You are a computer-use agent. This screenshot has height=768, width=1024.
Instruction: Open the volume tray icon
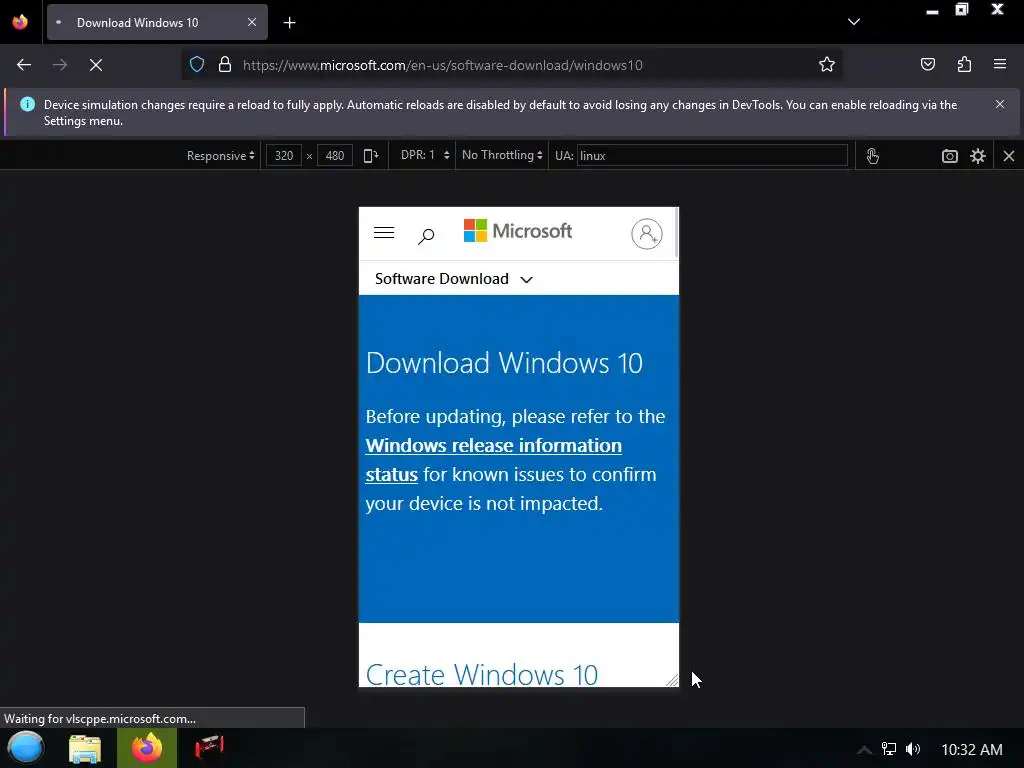[912, 749]
